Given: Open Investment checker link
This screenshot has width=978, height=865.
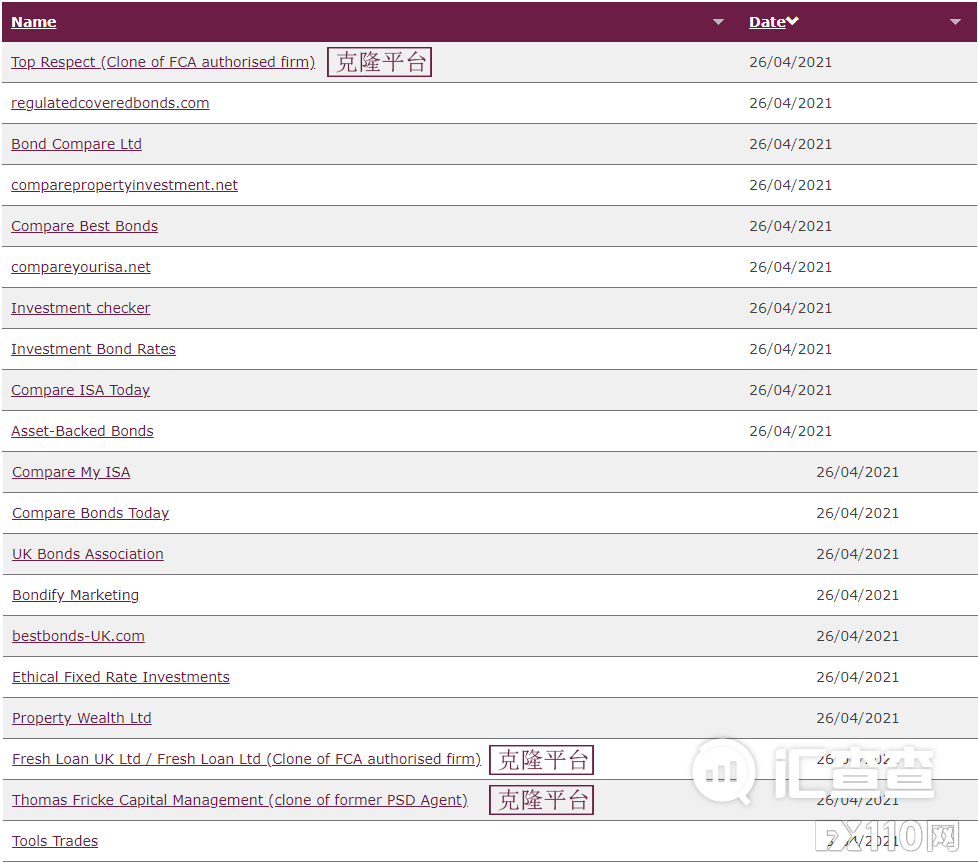Looking at the screenshot, I should pyautogui.click(x=80, y=308).
